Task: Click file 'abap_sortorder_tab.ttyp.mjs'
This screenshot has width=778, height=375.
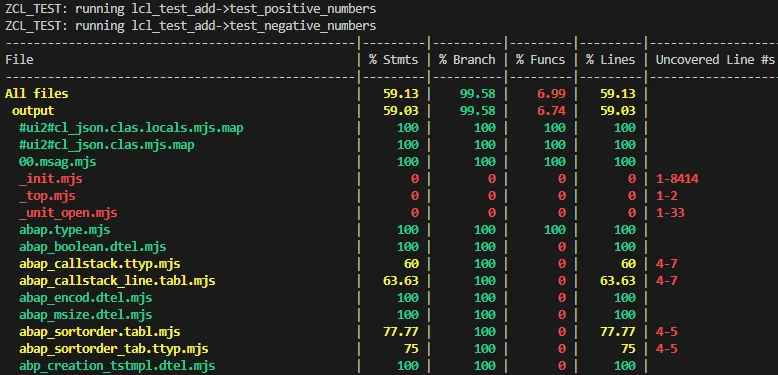Action: point(114,349)
